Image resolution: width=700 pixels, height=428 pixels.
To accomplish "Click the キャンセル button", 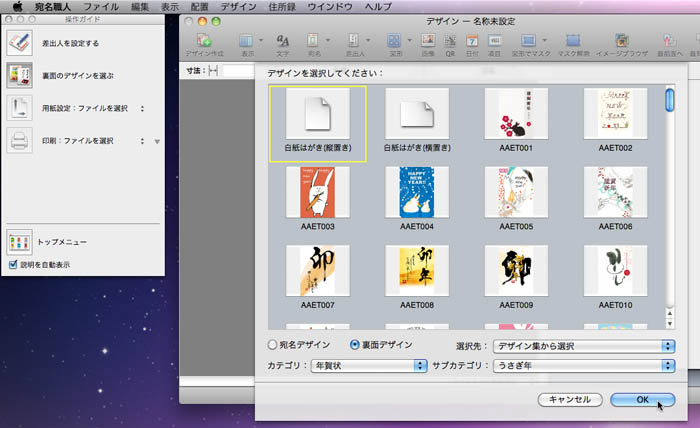I will coord(570,399).
